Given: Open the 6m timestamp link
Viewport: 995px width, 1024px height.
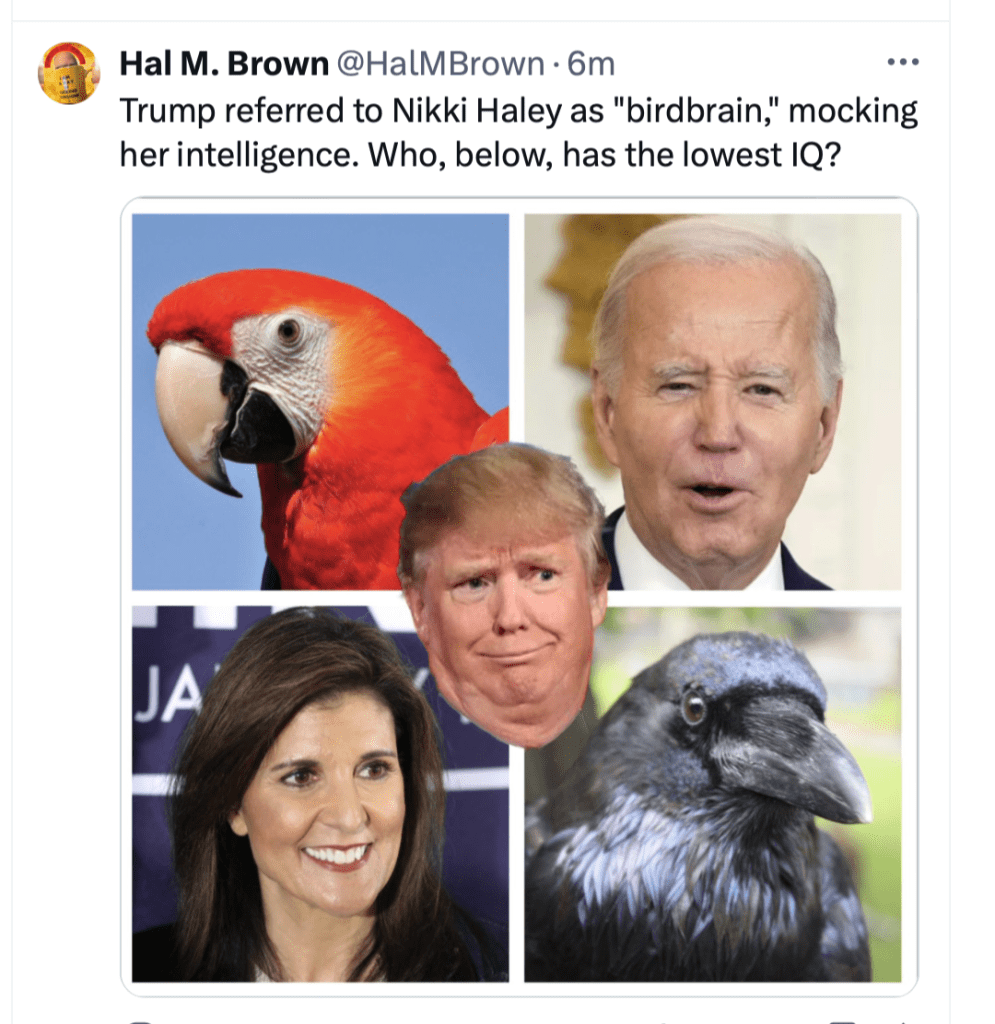Looking at the screenshot, I should 591,64.
